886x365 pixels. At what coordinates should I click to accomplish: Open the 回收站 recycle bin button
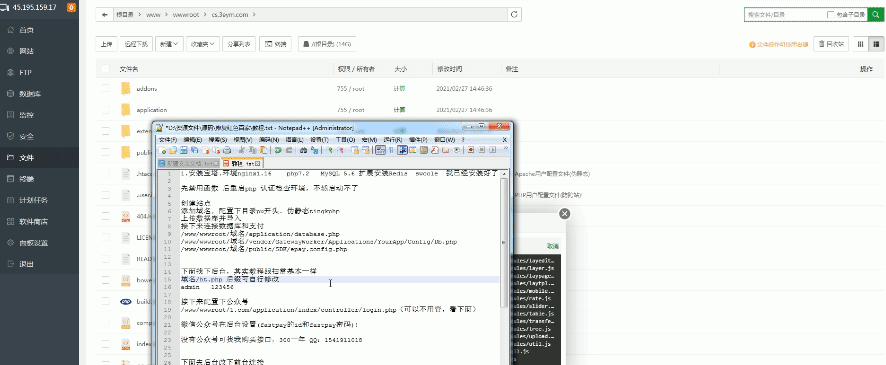pyautogui.click(x=831, y=44)
